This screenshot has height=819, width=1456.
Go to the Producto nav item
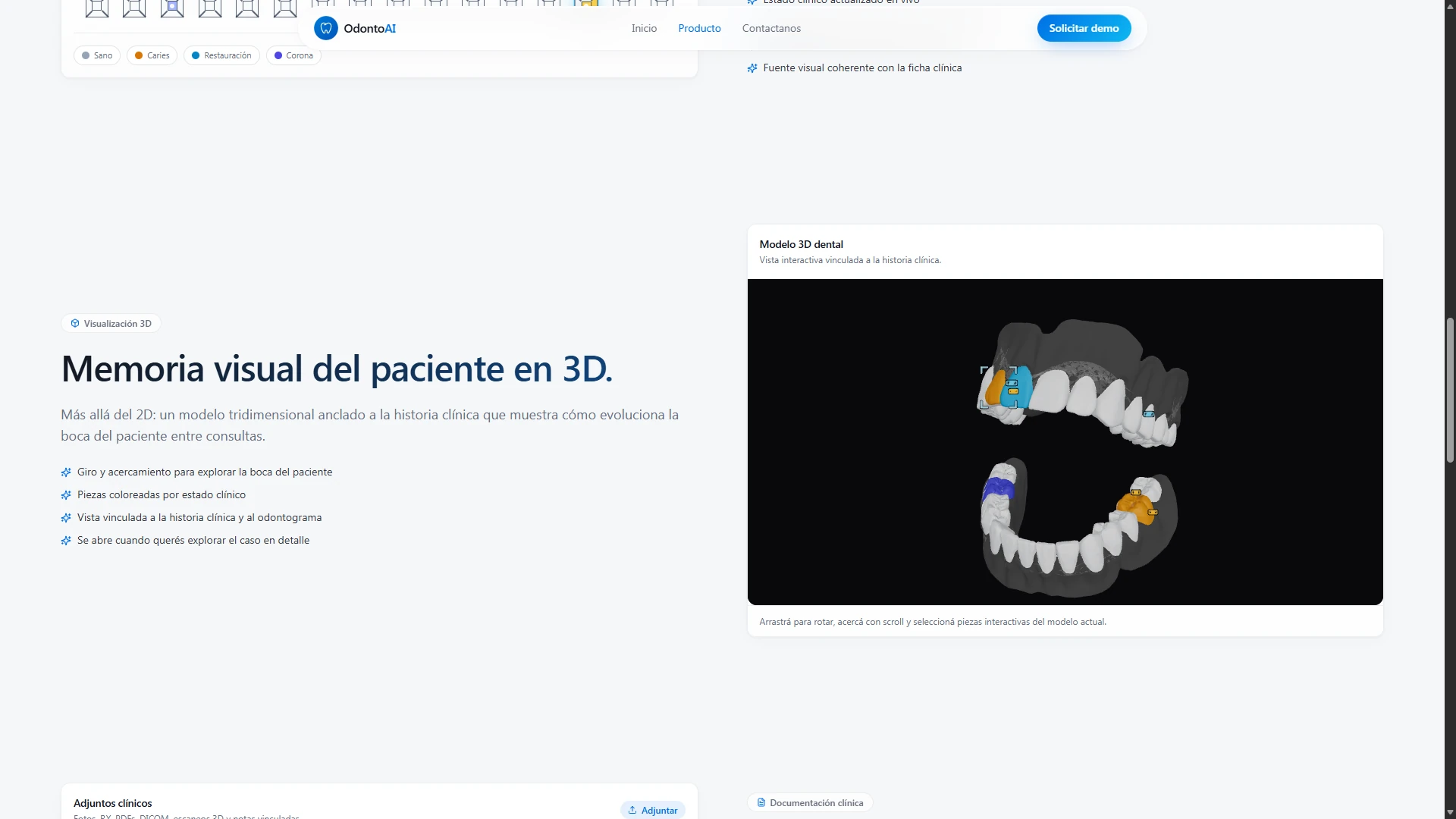pos(699,28)
